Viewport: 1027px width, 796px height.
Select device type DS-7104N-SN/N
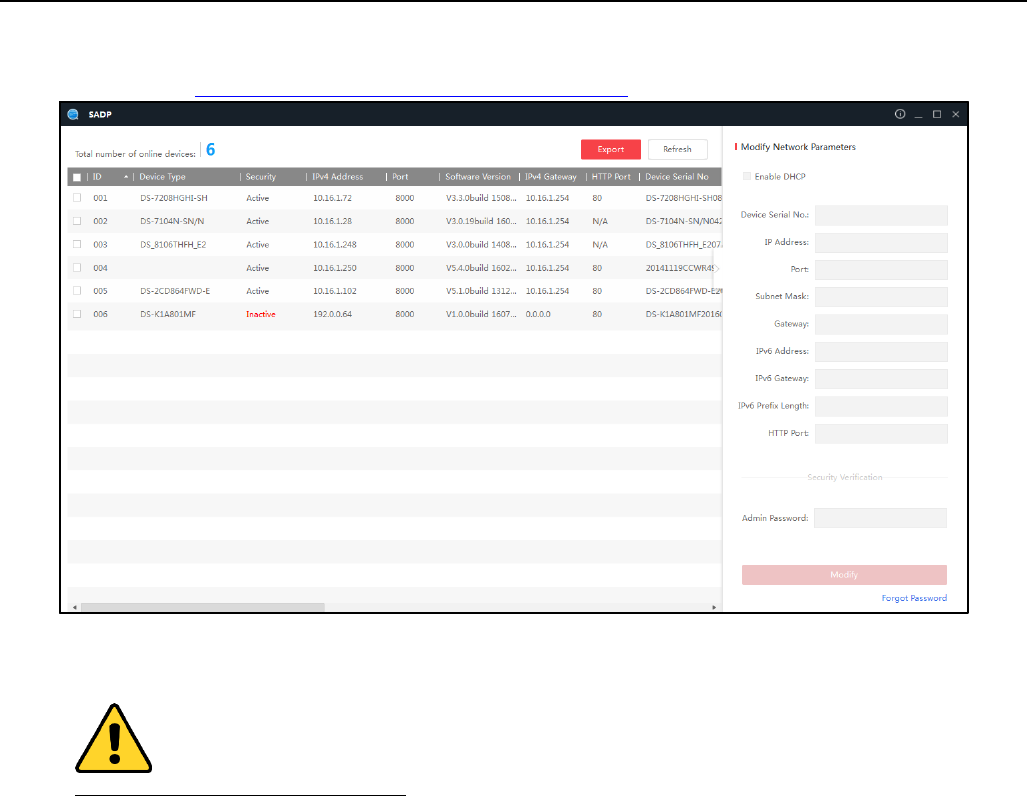pos(172,221)
